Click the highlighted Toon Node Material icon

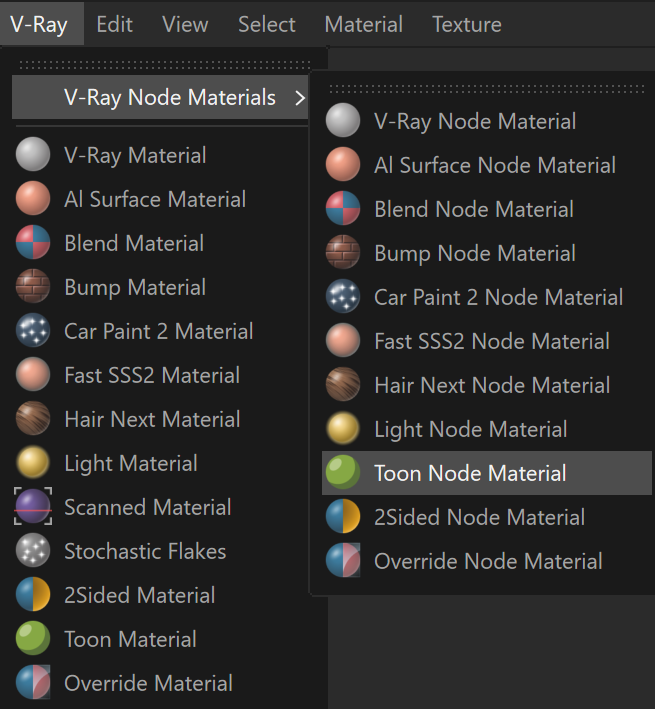coord(343,472)
